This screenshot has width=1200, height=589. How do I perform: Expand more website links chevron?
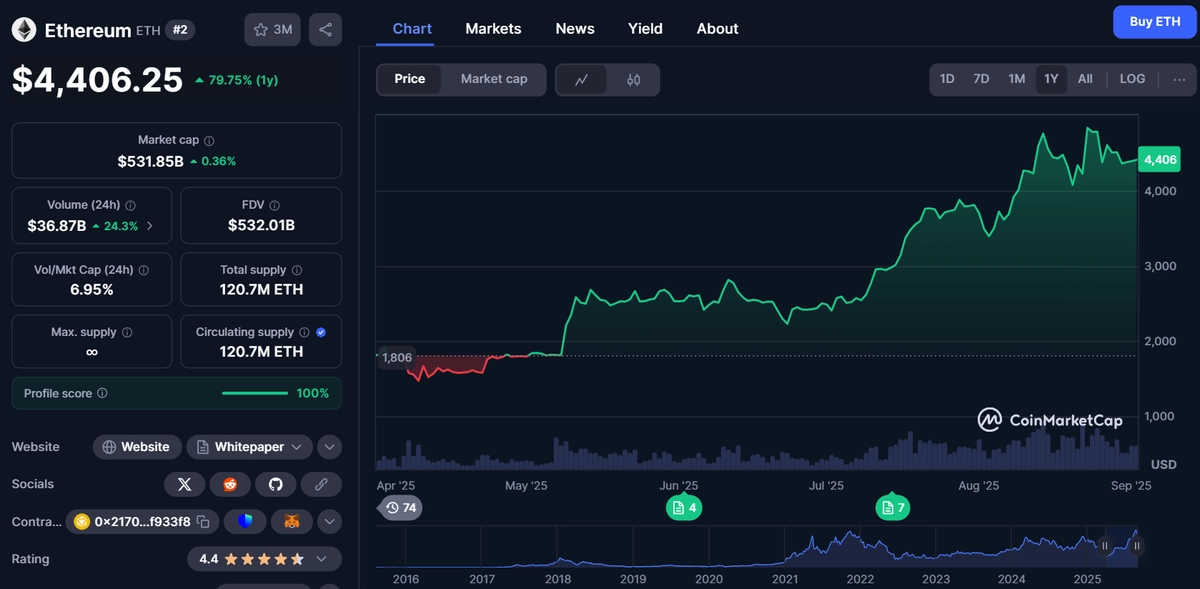pos(329,447)
